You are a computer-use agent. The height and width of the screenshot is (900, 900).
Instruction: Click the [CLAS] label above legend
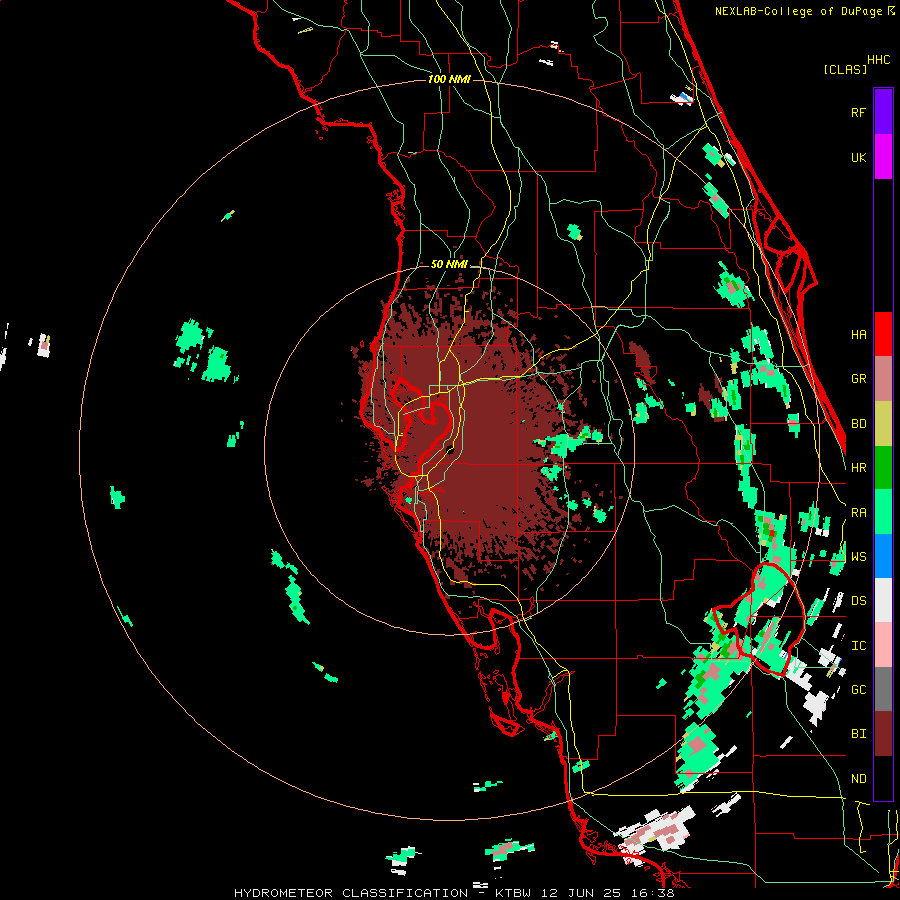(x=845, y=70)
